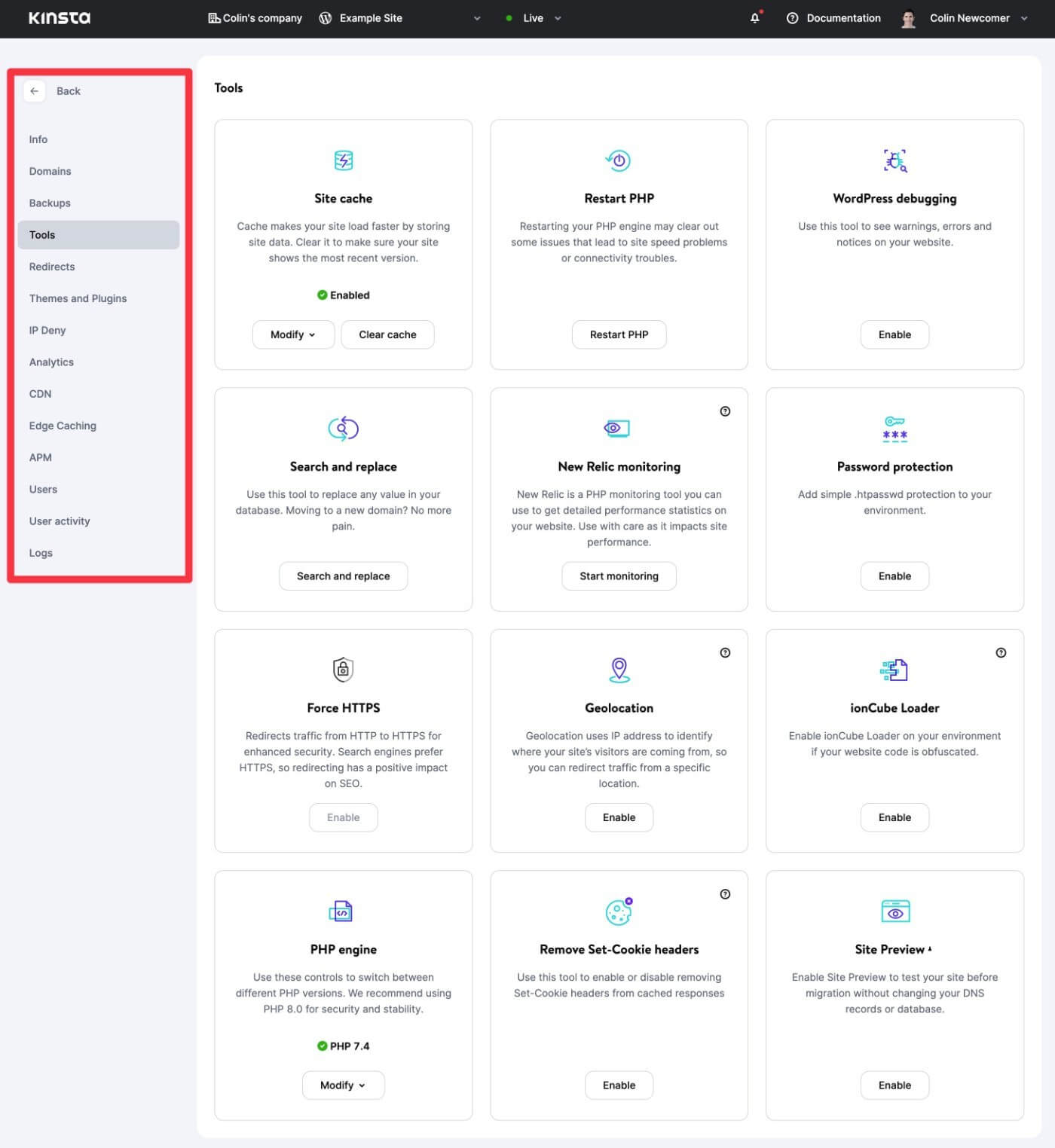This screenshot has width=1055, height=1148.
Task: Click the company building icon
Action: pyautogui.click(x=214, y=18)
